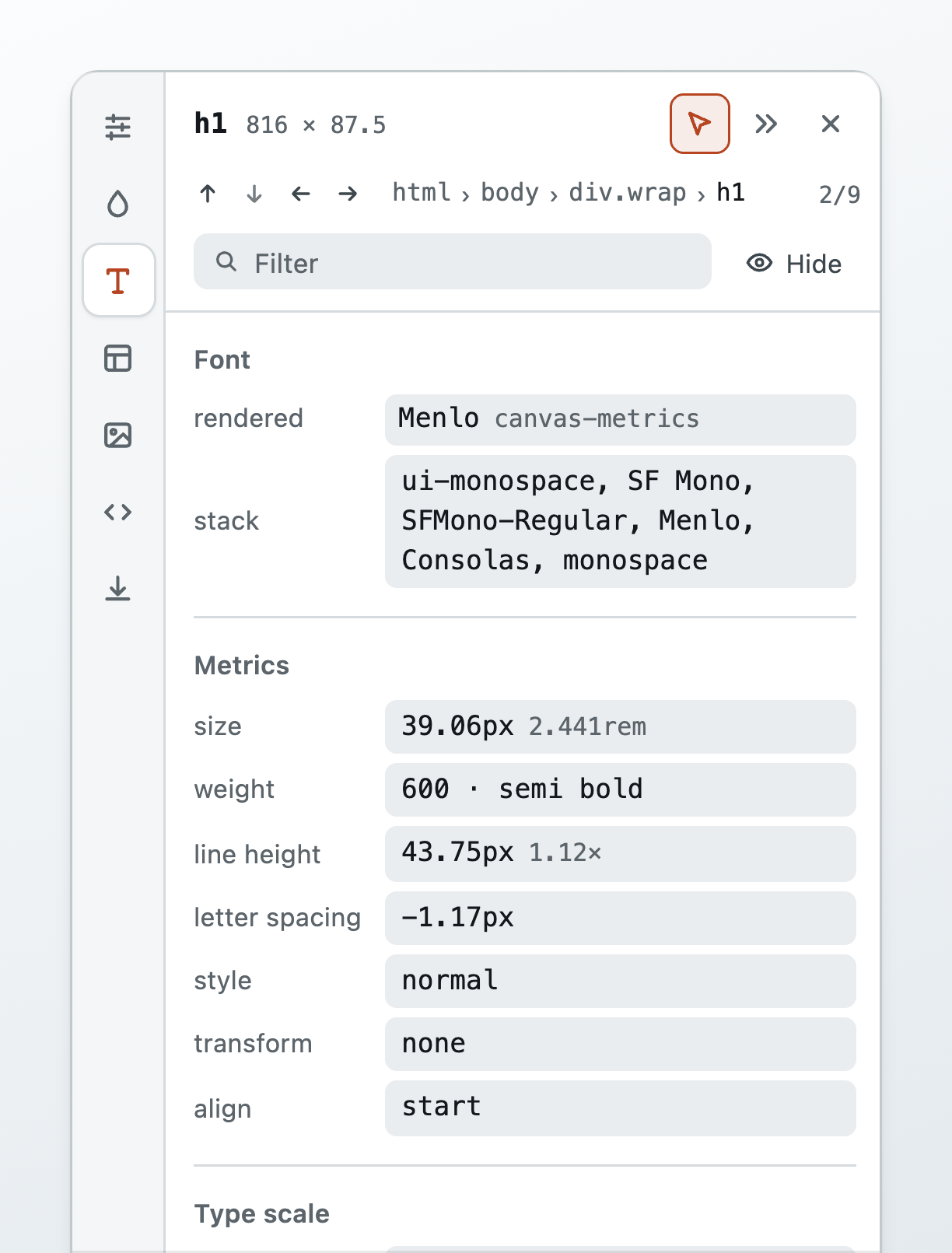
Task: Click the transform value none
Action: click(621, 1044)
